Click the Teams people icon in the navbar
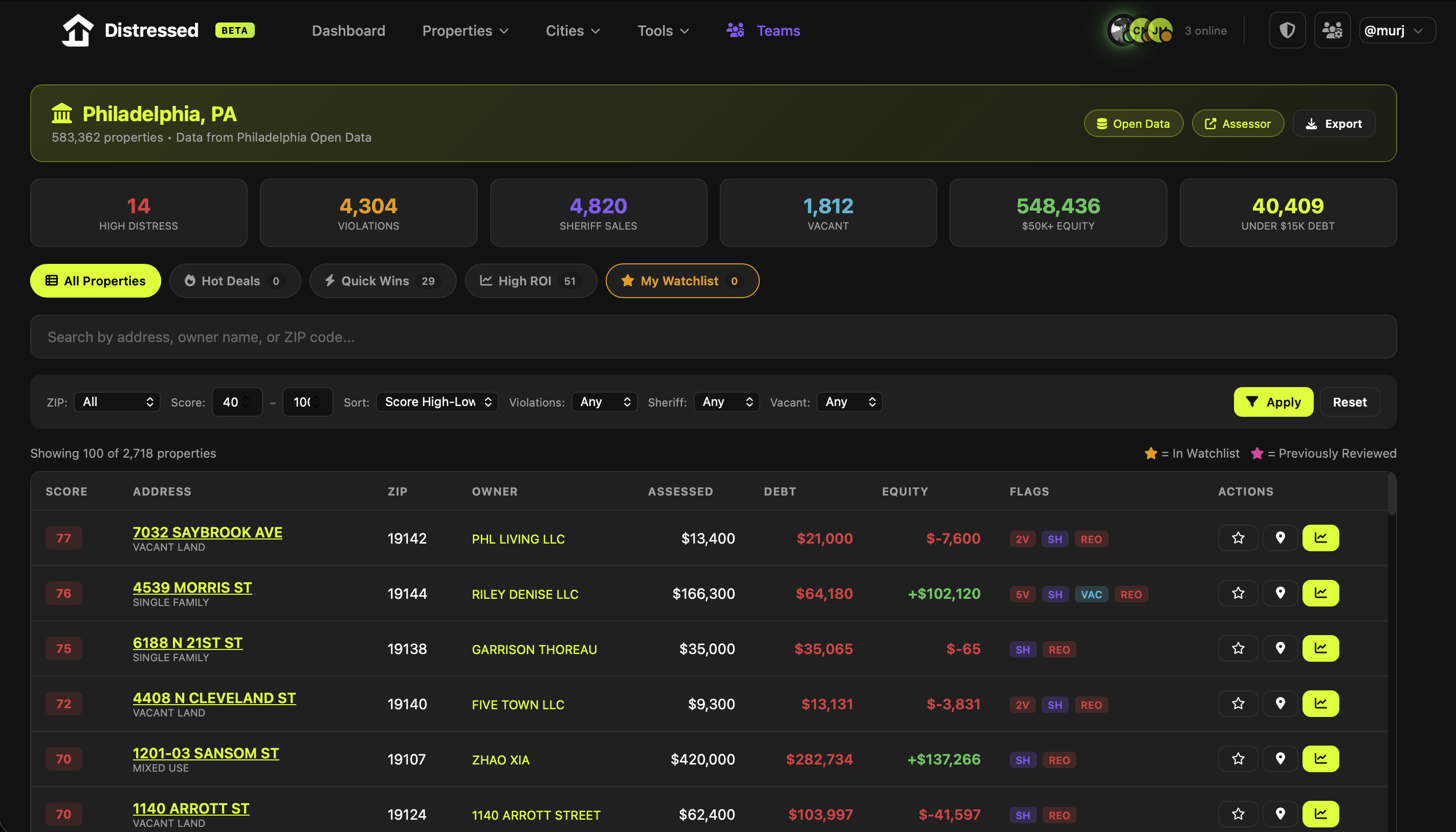Viewport: 1456px width, 832px height. coord(736,30)
